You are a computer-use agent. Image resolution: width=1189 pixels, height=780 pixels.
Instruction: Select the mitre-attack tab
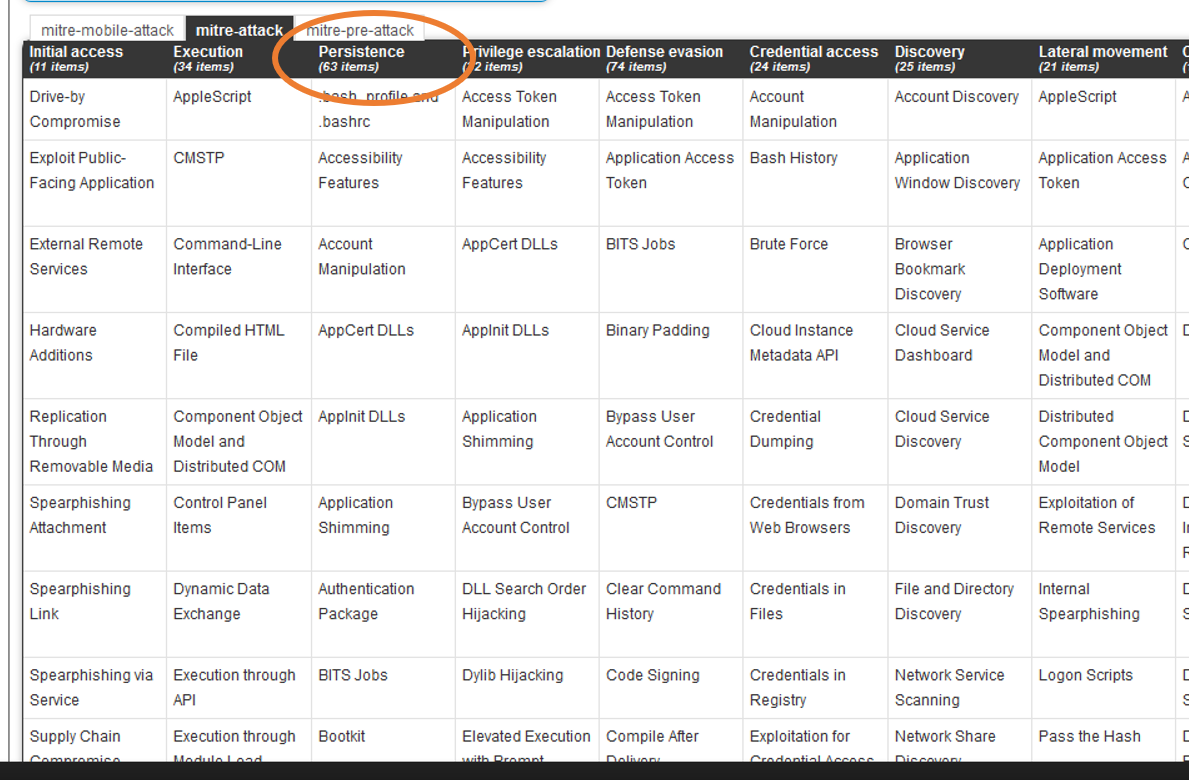pyautogui.click(x=239, y=30)
